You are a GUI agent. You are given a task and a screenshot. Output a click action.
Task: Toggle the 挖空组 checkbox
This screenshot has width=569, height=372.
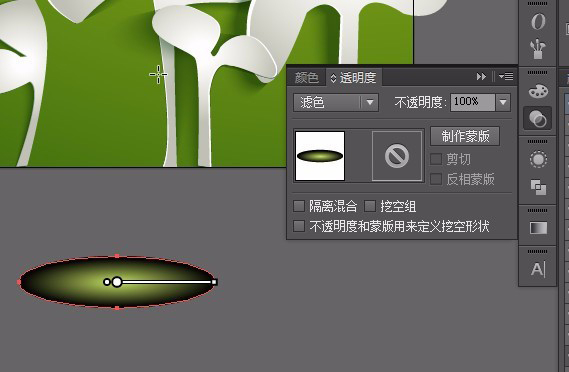coord(370,206)
